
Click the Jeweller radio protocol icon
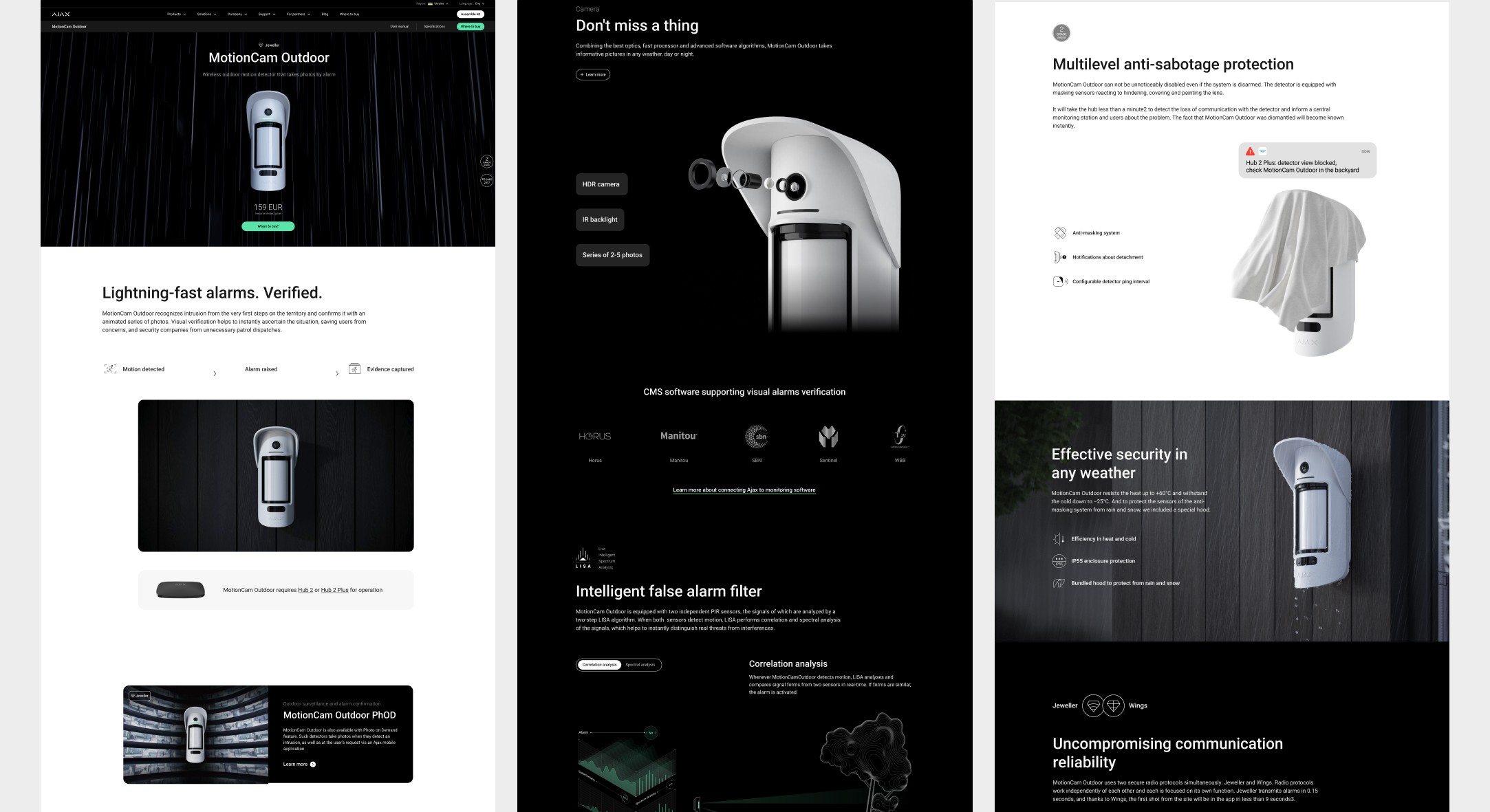(1092, 705)
